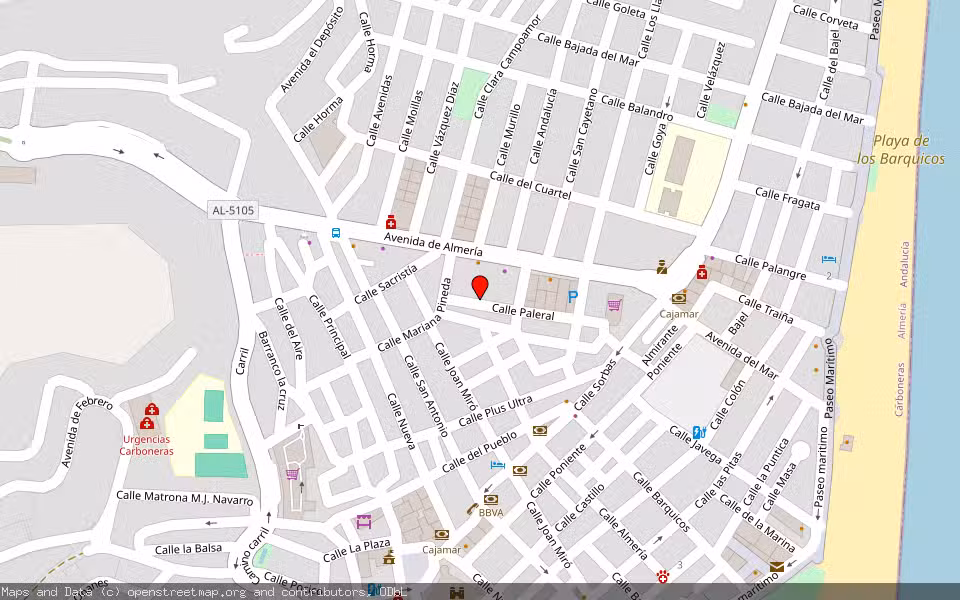The width and height of the screenshot is (960, 600).
Task: Click the fuel station icon on Calle Javega
Action: click(699, 432)
